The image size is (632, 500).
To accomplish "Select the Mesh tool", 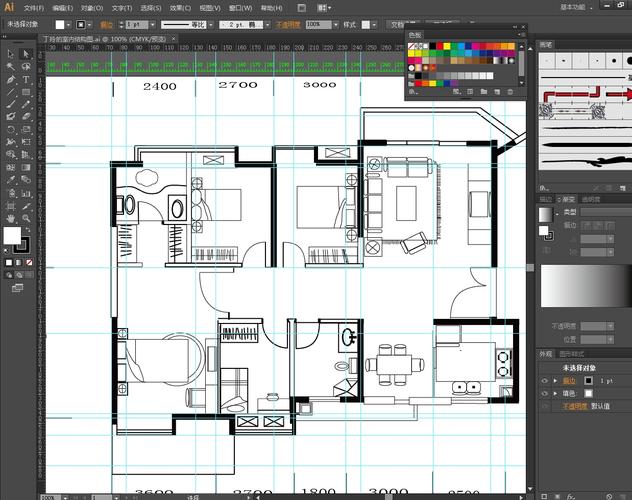I will (11, 167).
